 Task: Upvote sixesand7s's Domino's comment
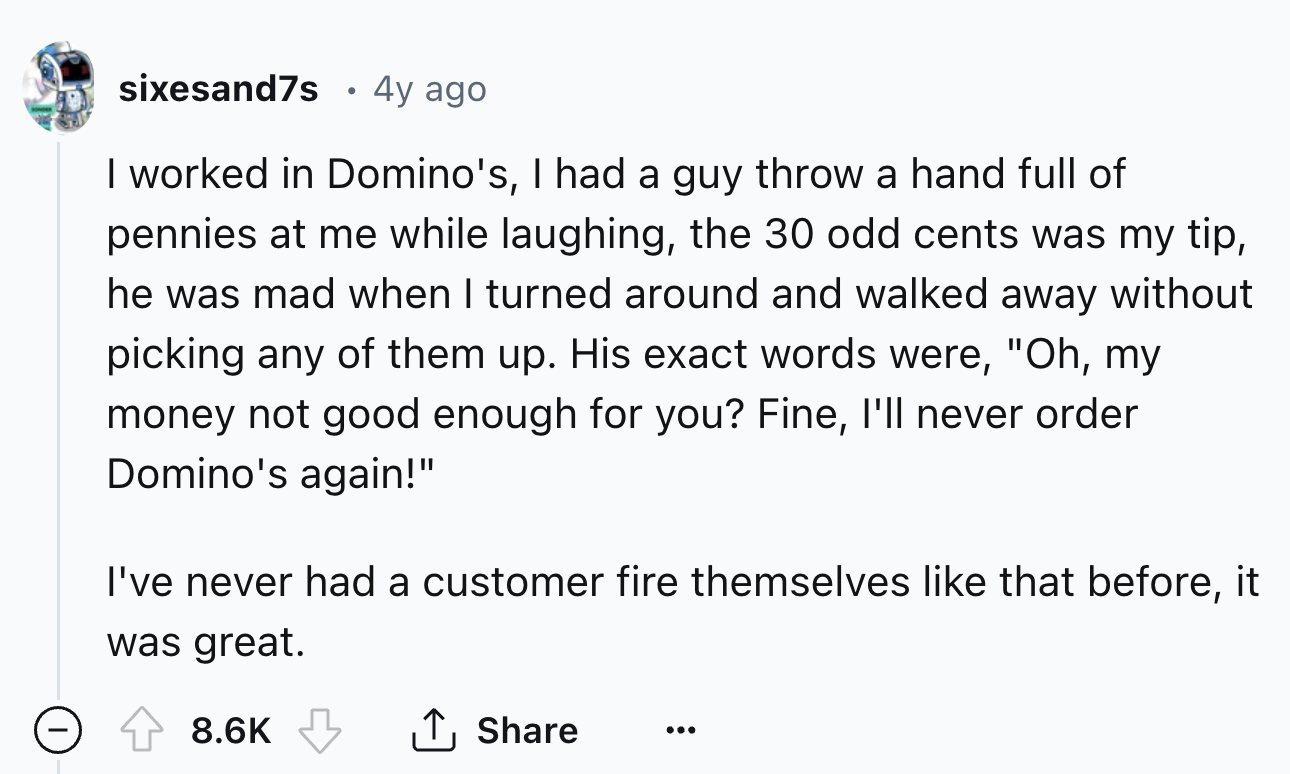[143, 730]
